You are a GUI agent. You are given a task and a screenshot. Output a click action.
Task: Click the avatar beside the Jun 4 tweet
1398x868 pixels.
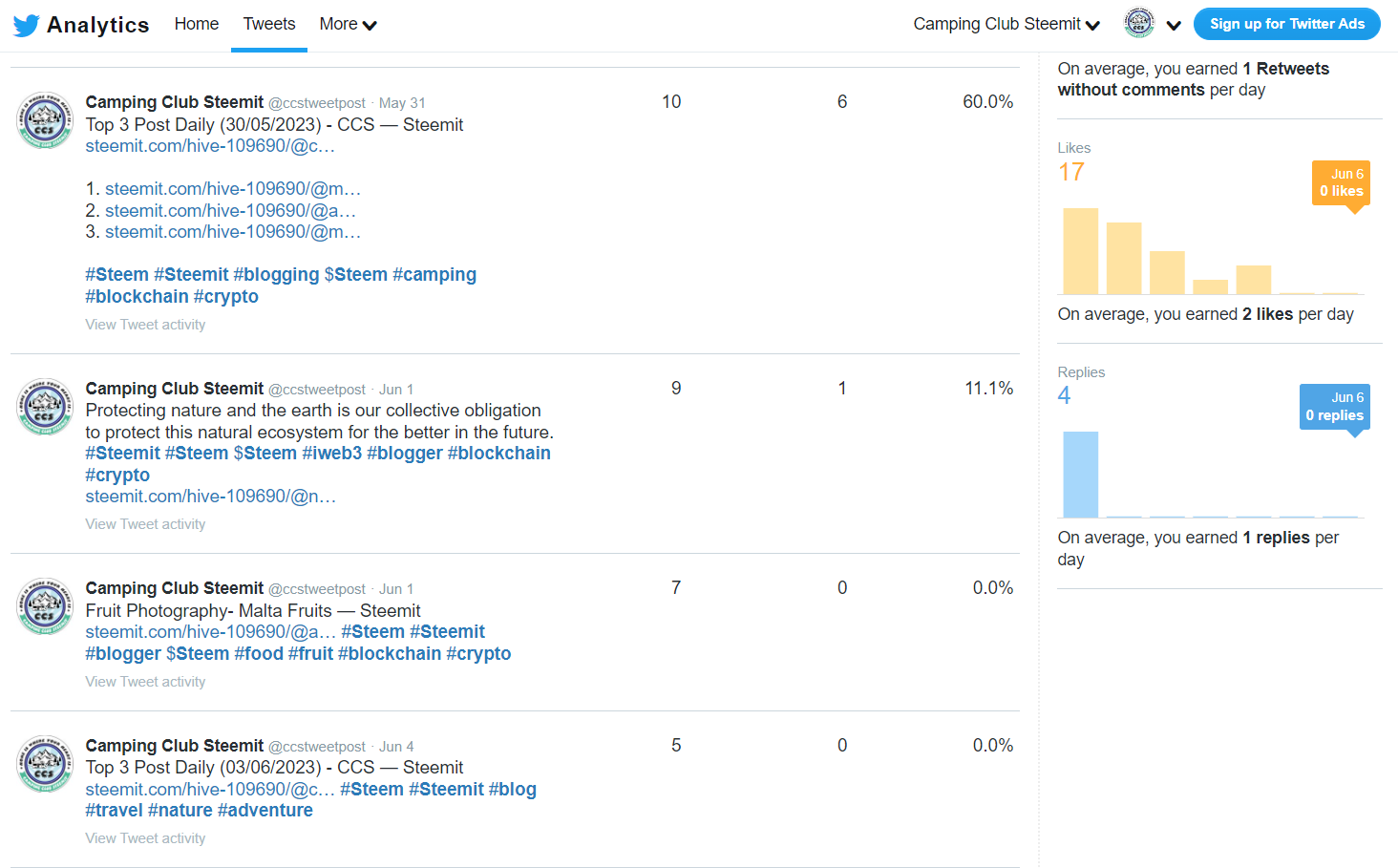tap(45, 764)
